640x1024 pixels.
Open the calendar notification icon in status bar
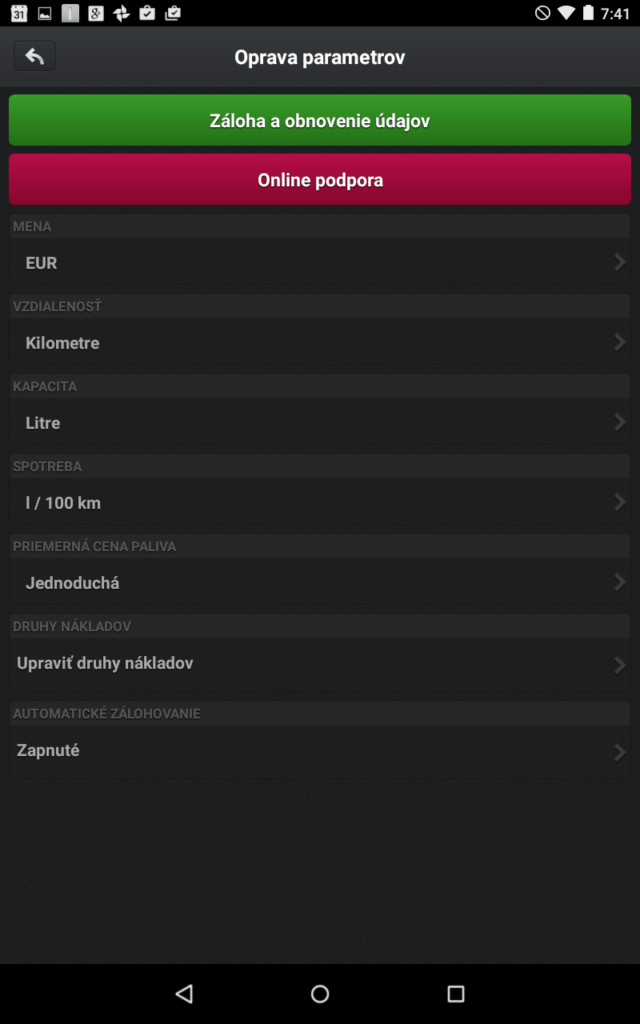[x=19, y=13]
